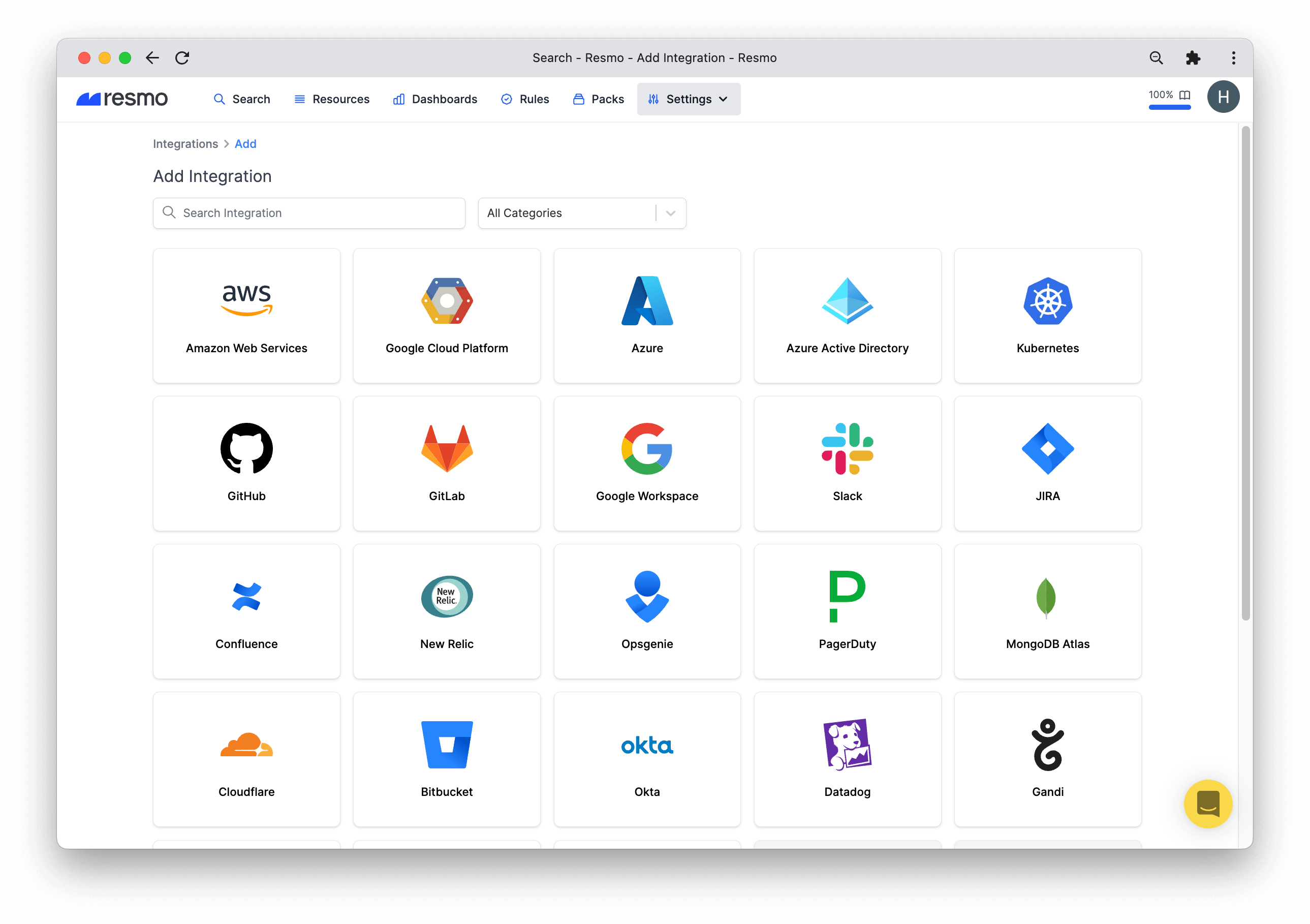This screenshot has height=924, width=1310.
Task: Open the All Categories dropdown
Action: pos(582,213)
